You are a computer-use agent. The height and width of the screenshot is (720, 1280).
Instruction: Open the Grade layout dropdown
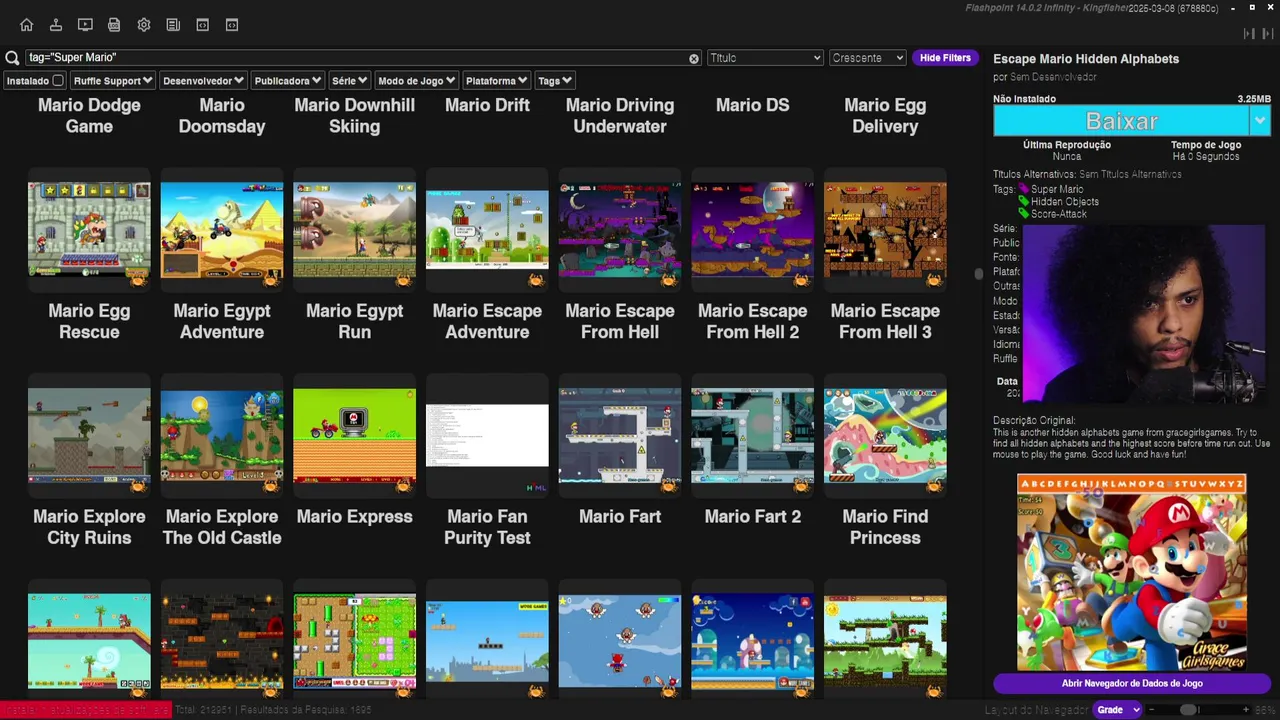1118,710
